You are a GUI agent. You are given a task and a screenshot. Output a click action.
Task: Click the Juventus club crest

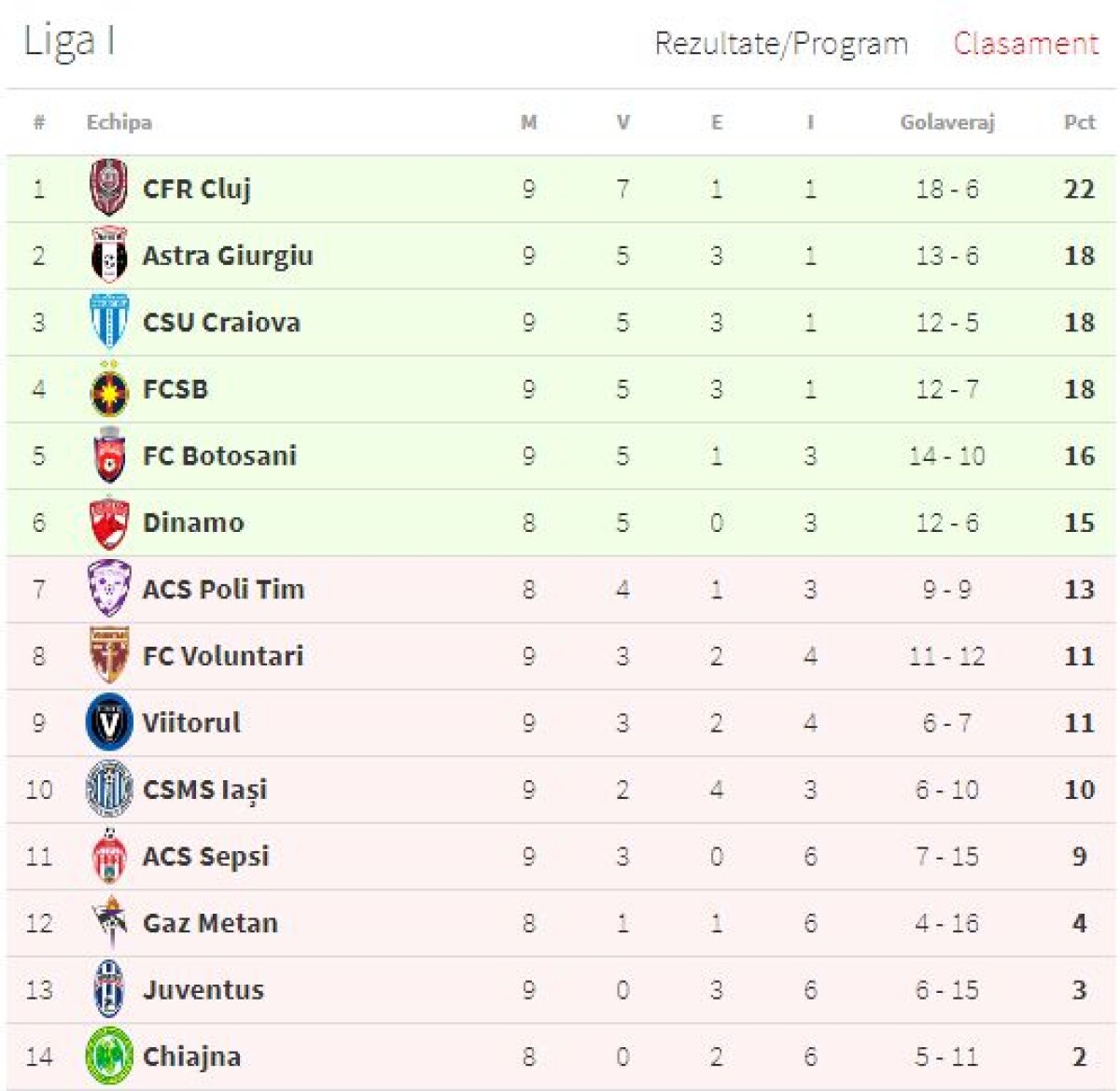(109, 989)
